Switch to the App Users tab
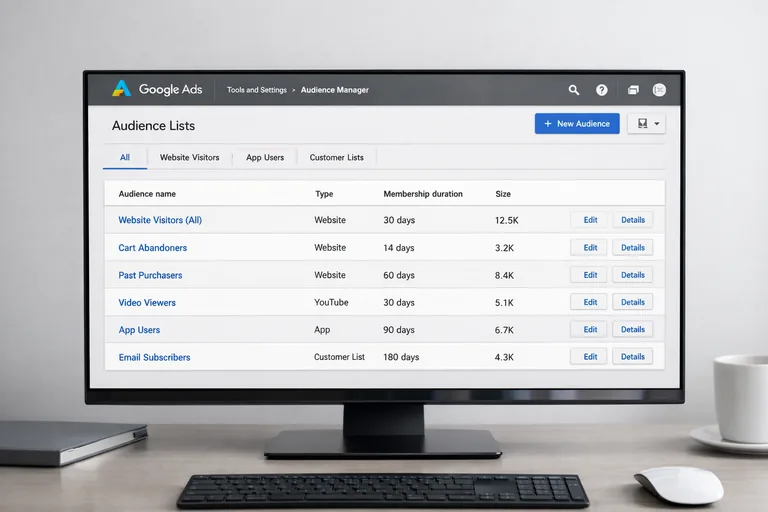The width and height of the screenshot is (768, 512). tap(265, 157)
